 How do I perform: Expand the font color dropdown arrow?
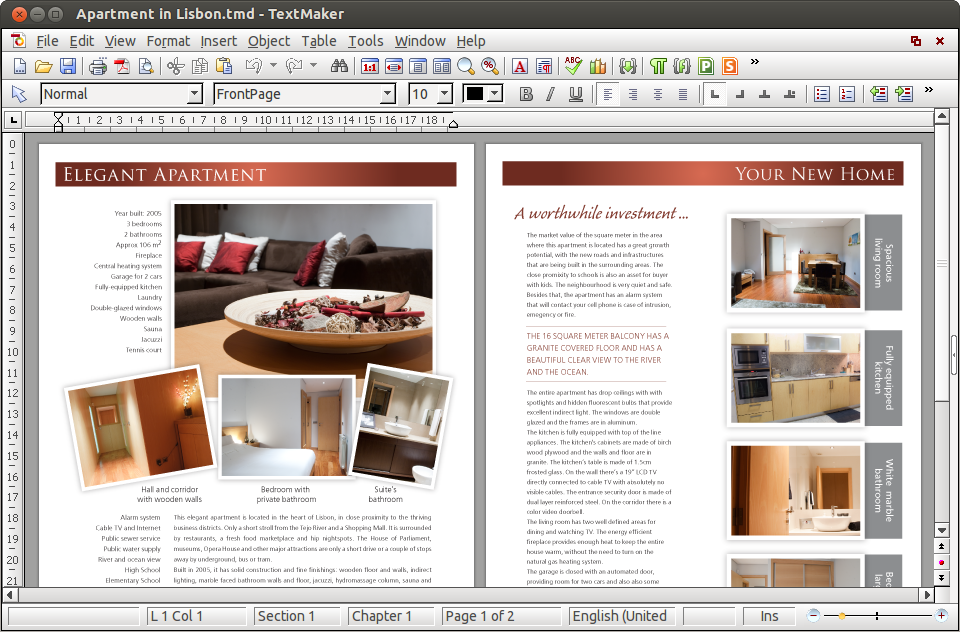[x=495, y=94]
